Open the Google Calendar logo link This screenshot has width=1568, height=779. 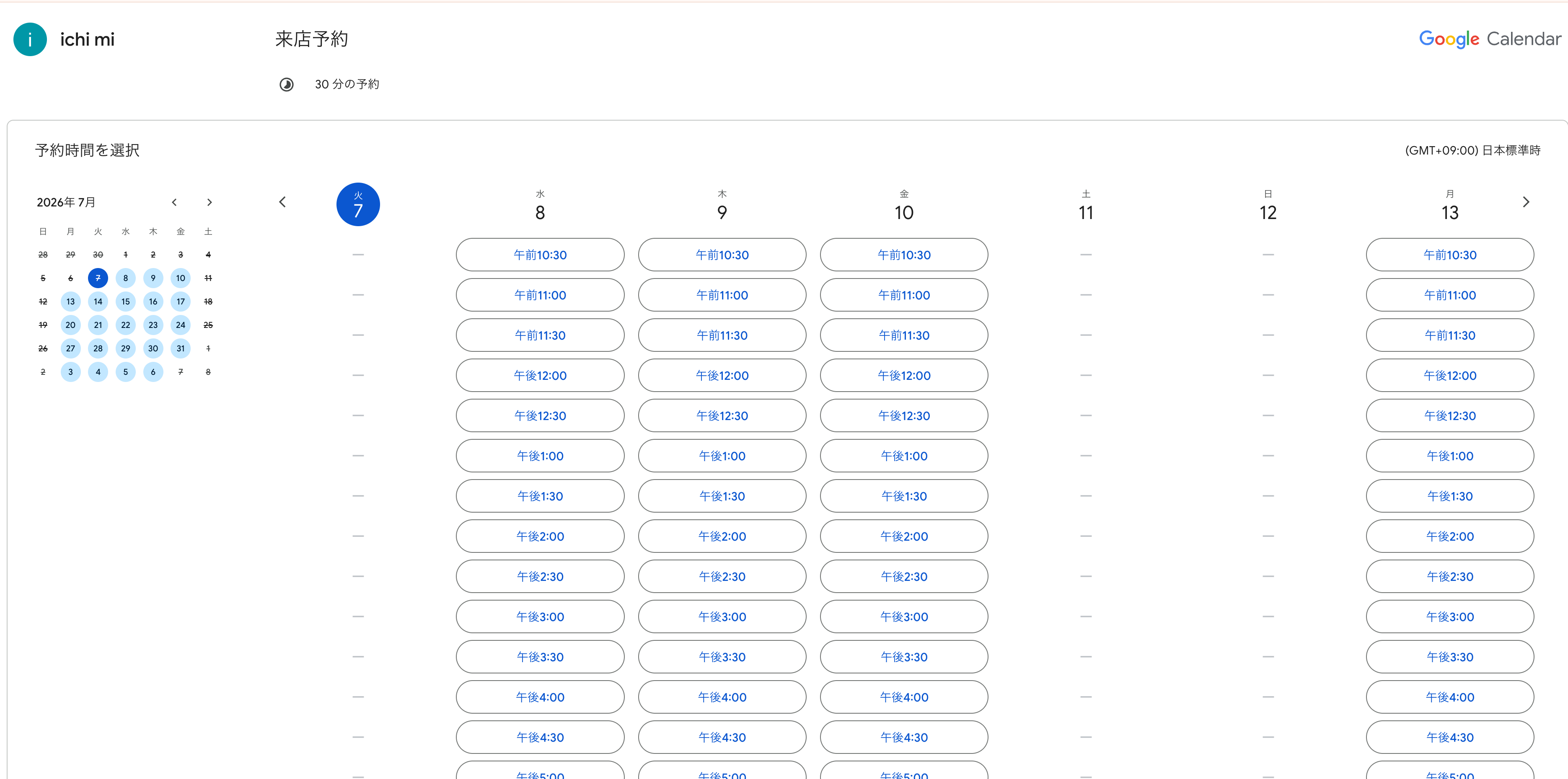pos(1490,39)
